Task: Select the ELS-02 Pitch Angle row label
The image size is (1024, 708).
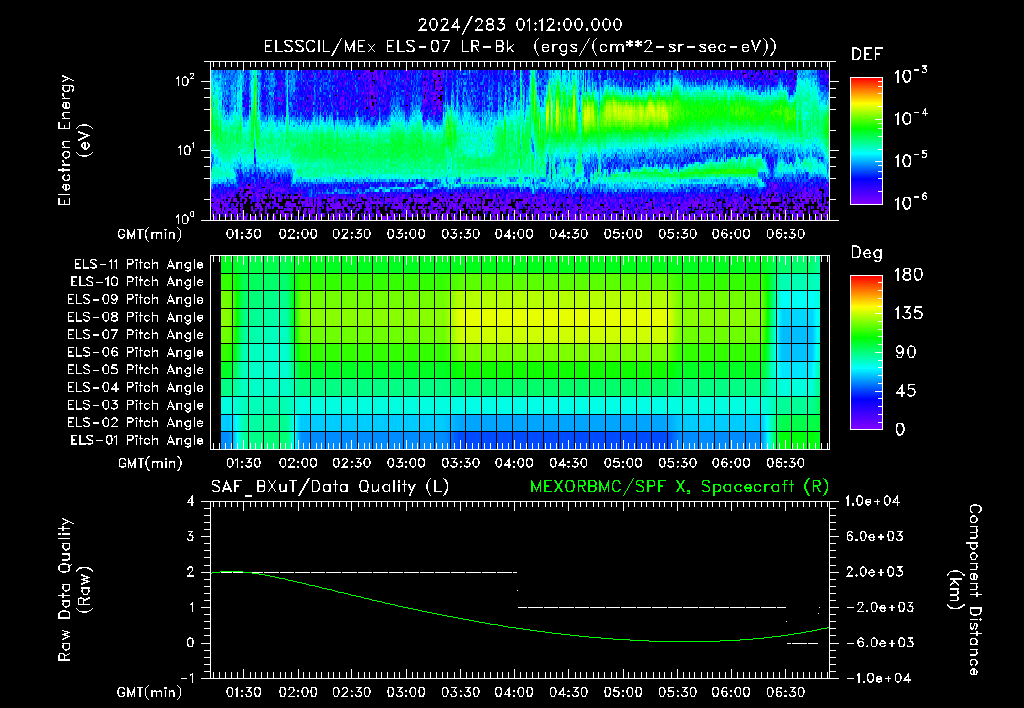Action: (x=136, y=423)
